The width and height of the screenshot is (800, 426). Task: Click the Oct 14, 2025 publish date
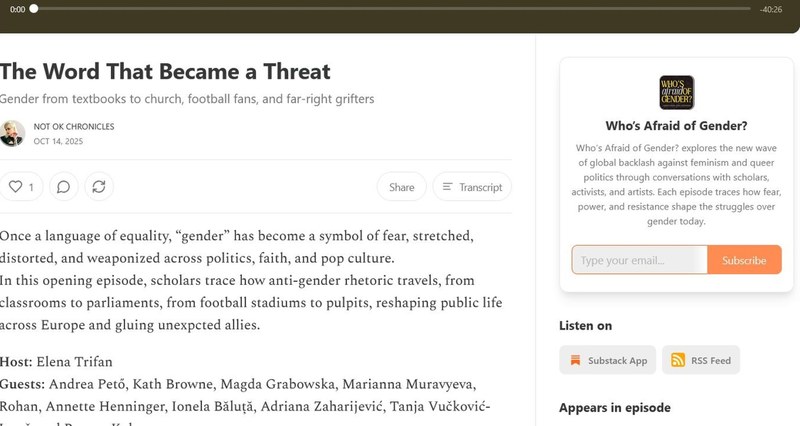58,141
